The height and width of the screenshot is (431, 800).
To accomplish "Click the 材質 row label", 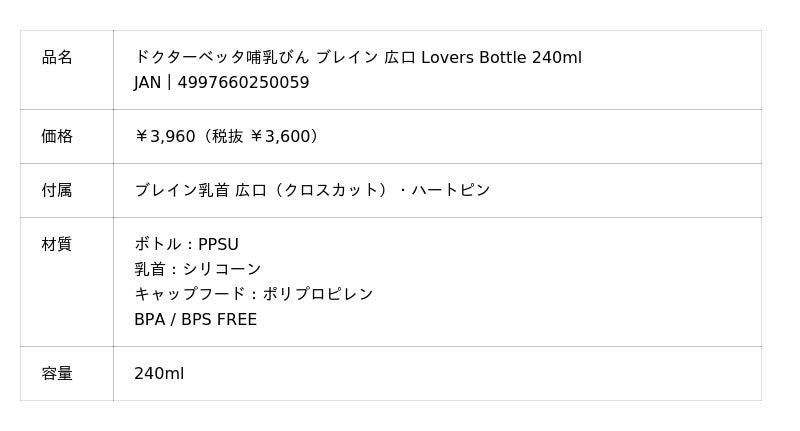I will pos(57,244).
